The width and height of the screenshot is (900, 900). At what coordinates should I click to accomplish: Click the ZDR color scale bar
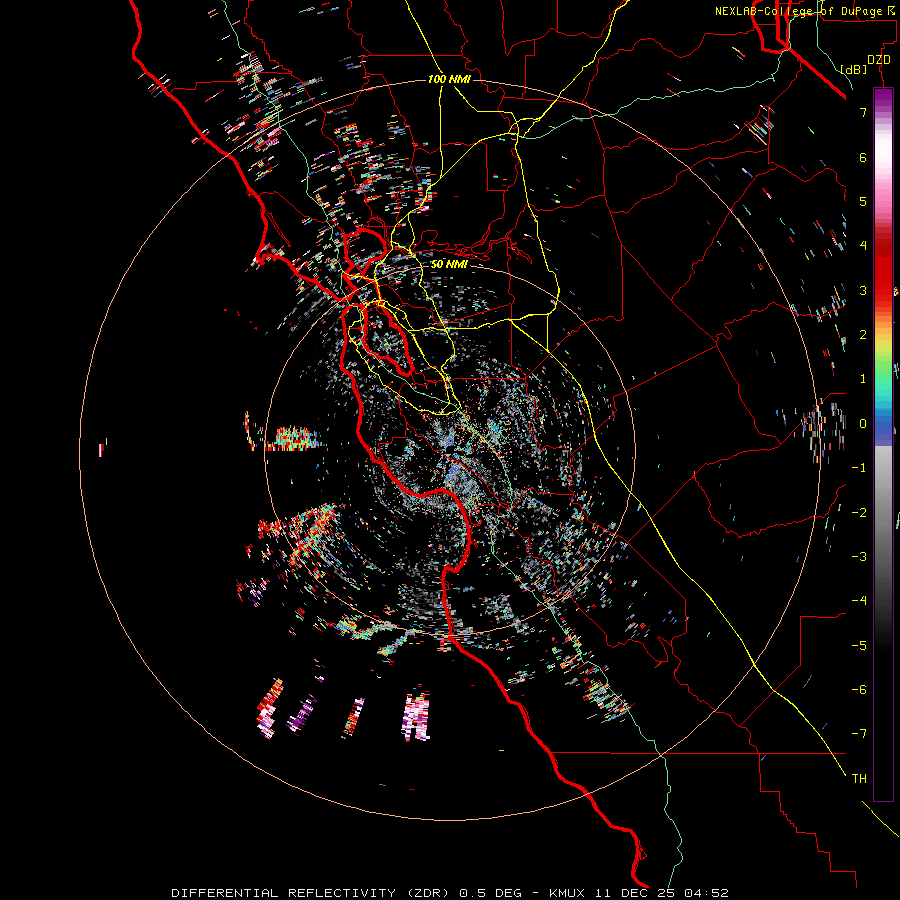883,444
